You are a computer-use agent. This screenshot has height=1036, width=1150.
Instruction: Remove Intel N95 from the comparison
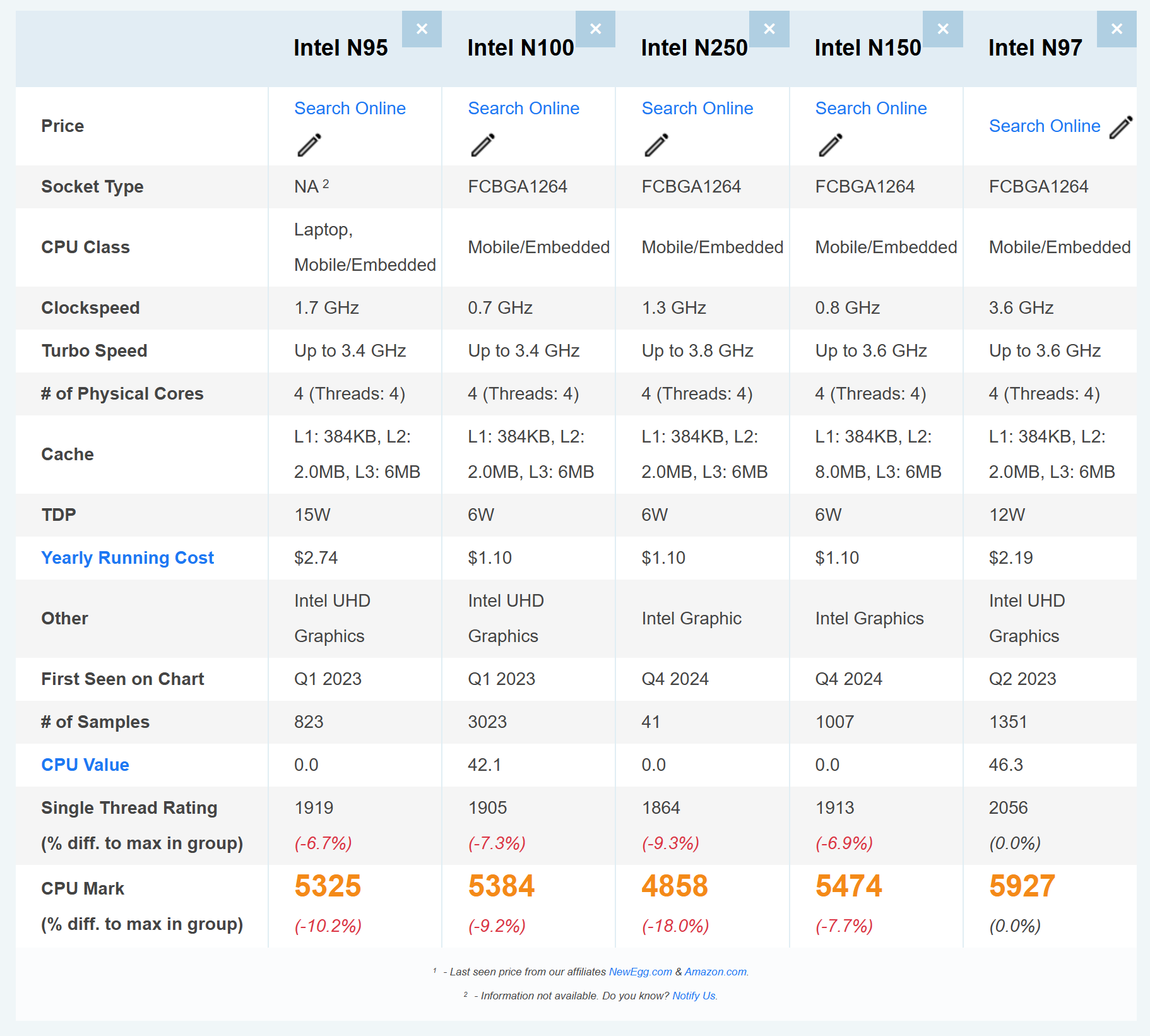422,29
